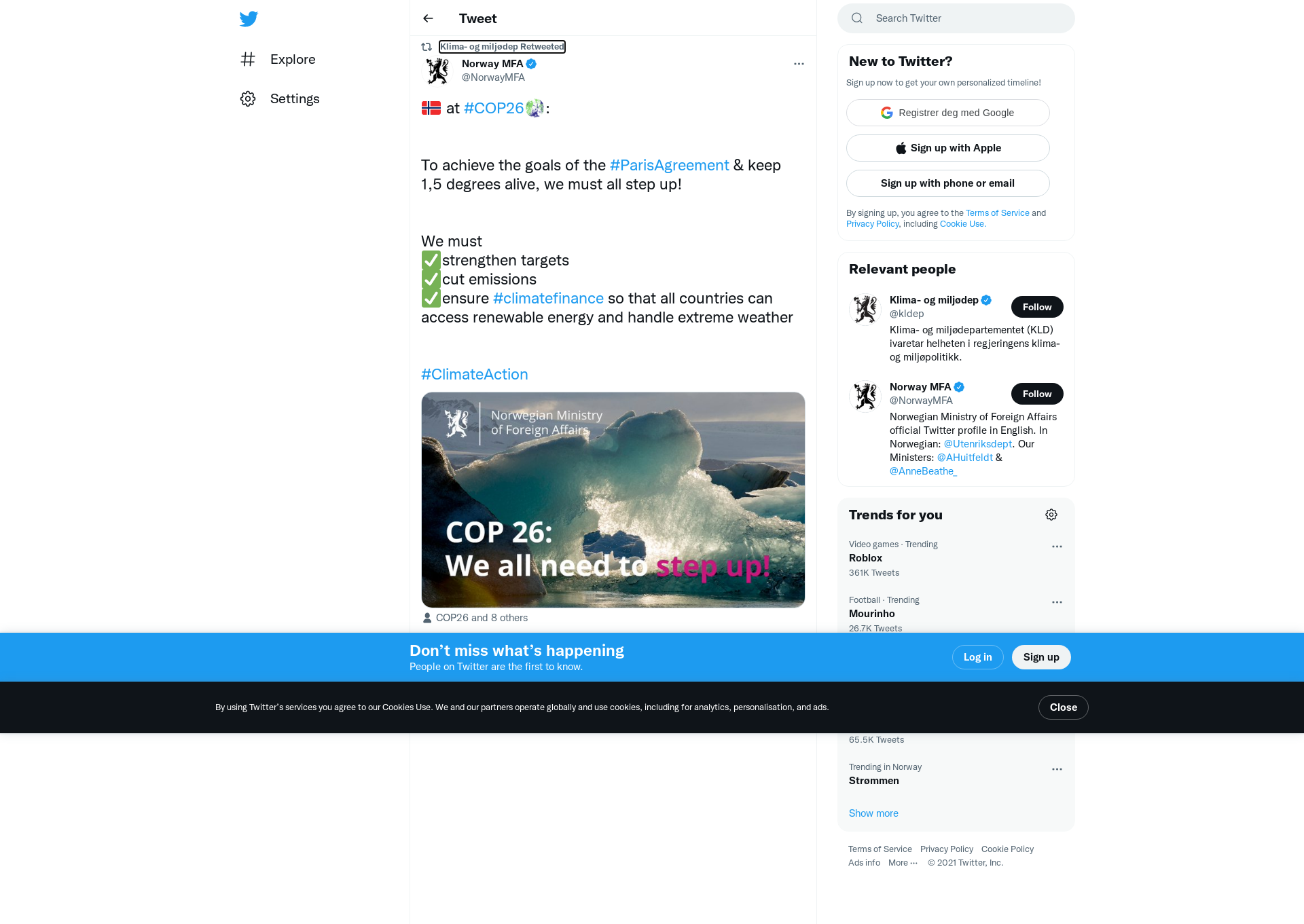The height and width of the screenshot is (924, 1304).
Task: Click the Search Twitter field
Action: click(956, 18)
